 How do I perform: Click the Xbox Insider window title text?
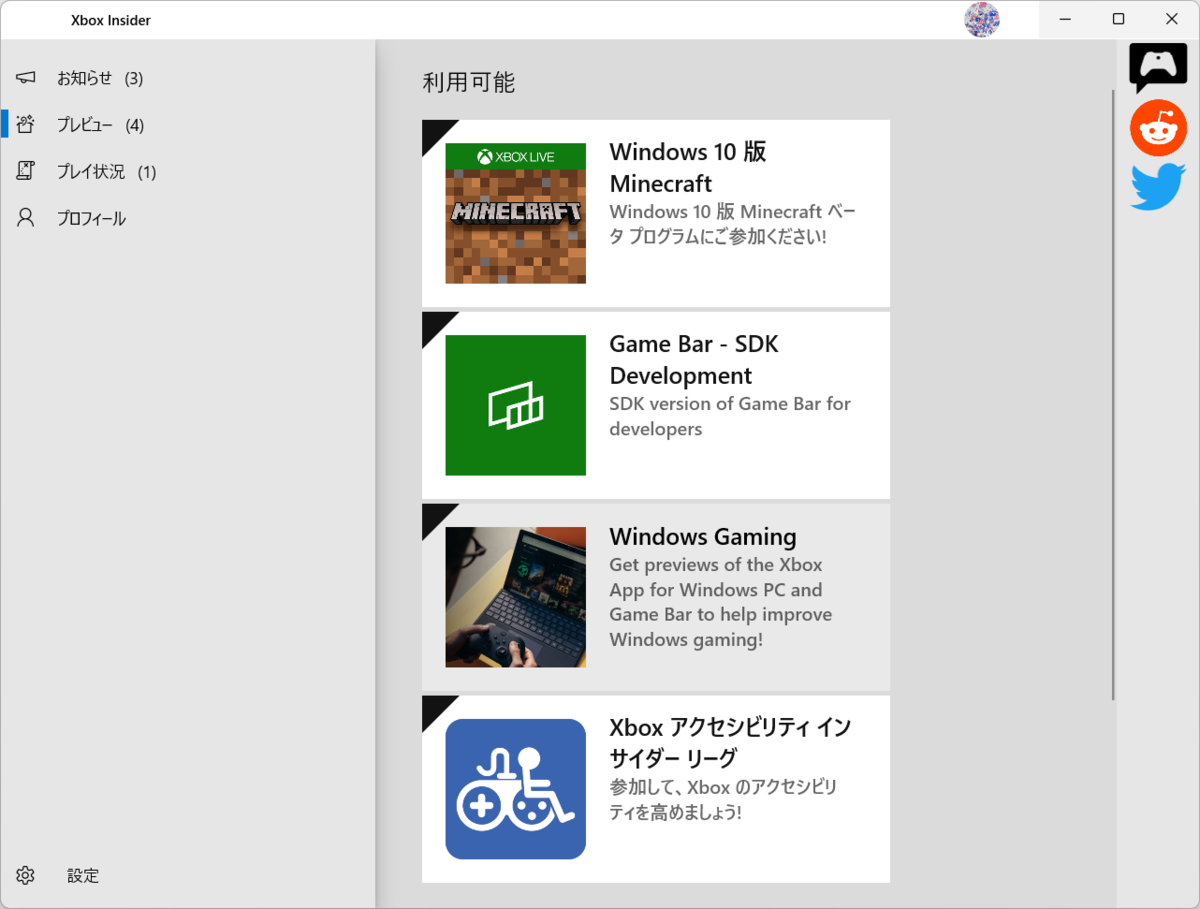pos(111,20)
